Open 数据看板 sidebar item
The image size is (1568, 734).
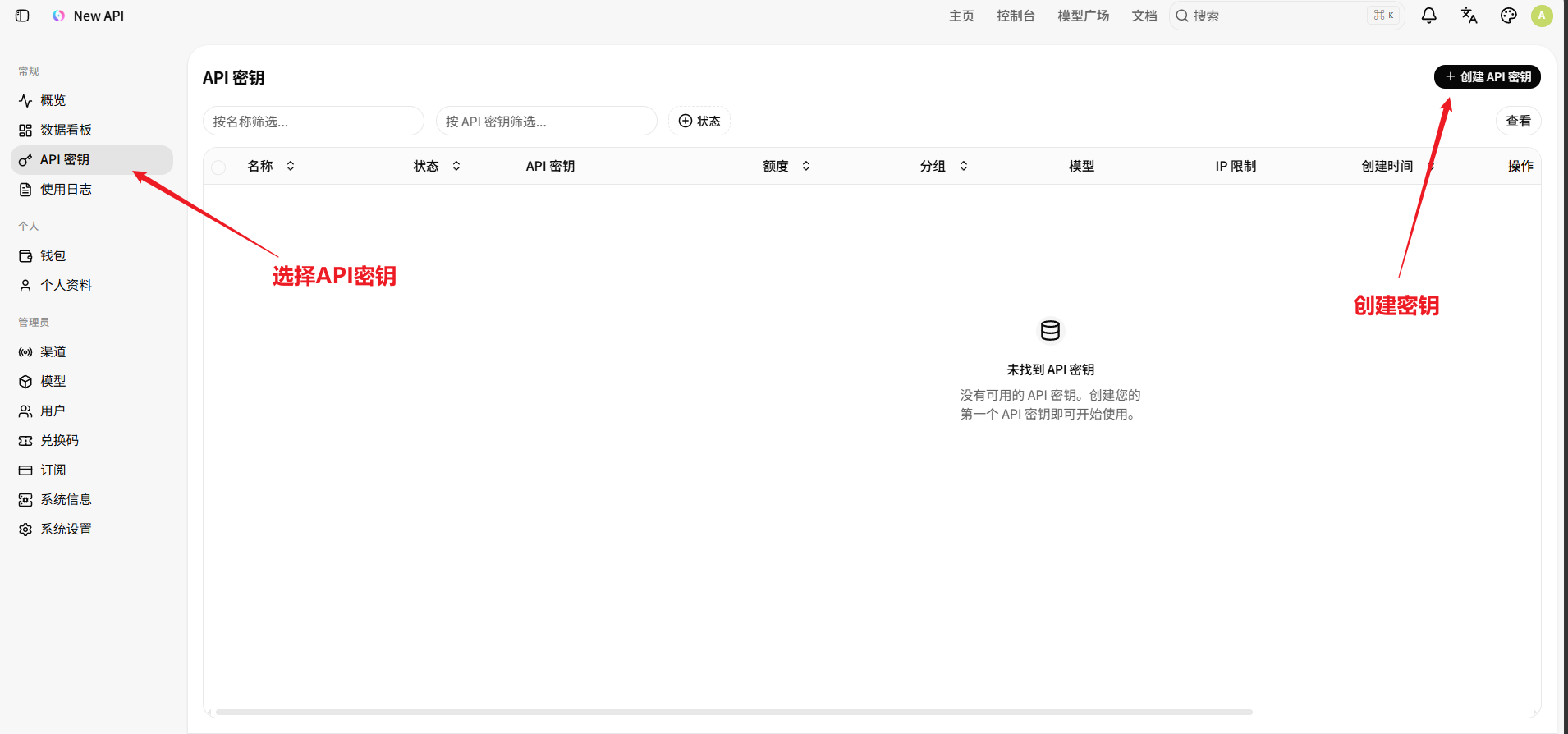[x=92, y=130]
